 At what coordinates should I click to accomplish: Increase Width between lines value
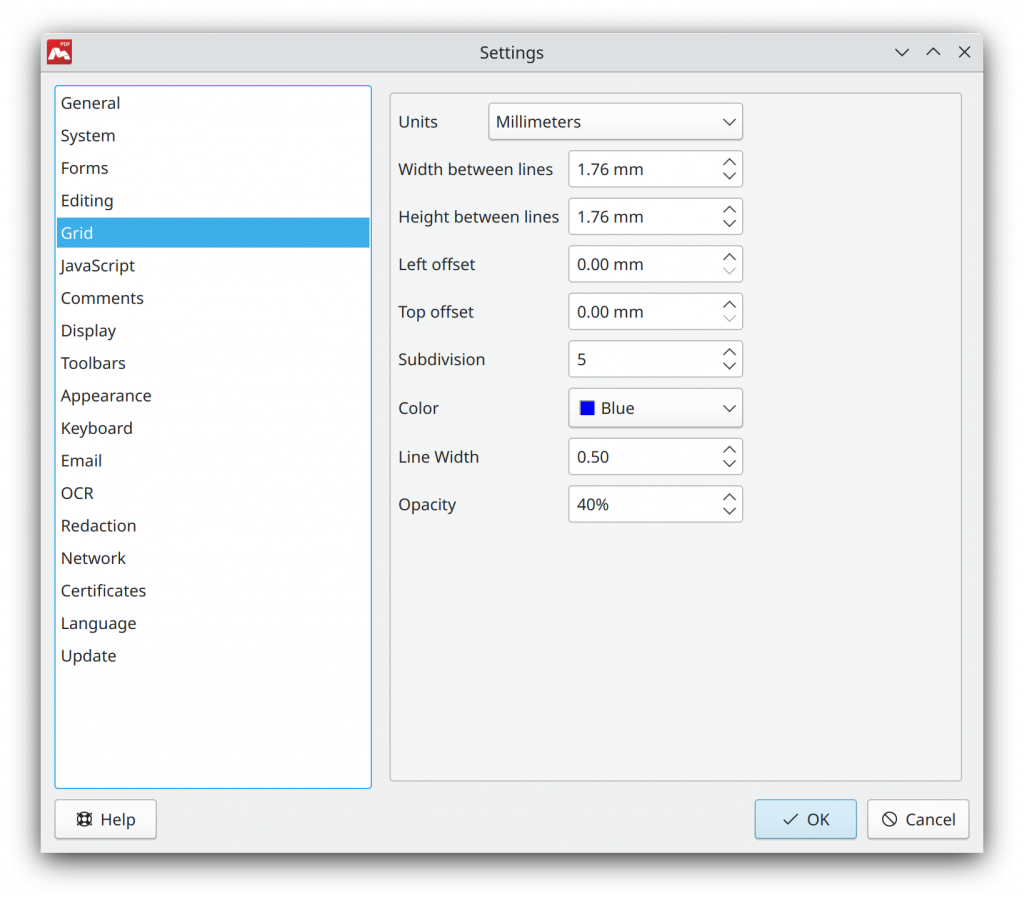[x=729, y=162]
